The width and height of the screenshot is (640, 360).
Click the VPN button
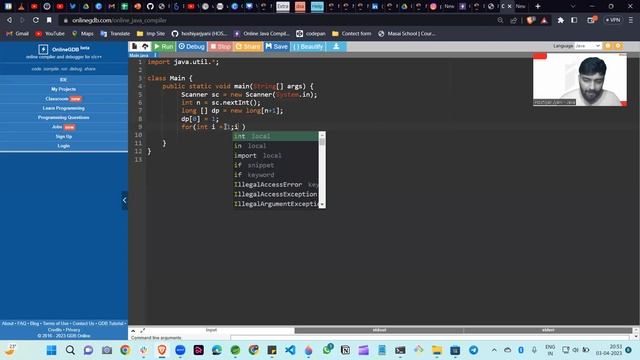(x=613, y=20)
